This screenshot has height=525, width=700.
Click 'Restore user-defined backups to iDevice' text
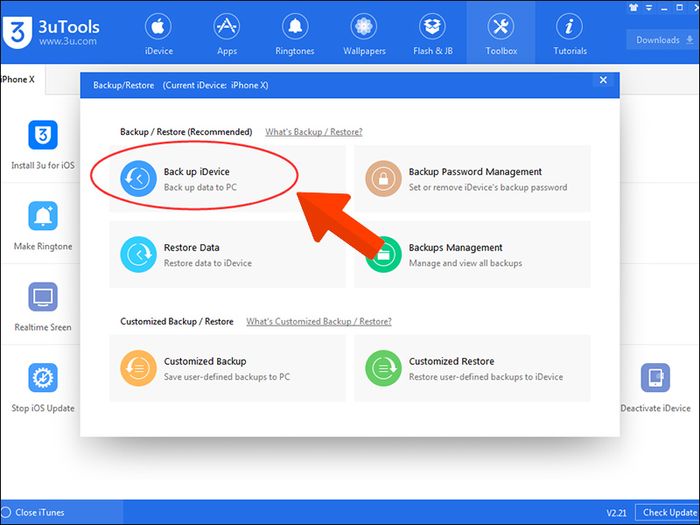tap(486, 377)
